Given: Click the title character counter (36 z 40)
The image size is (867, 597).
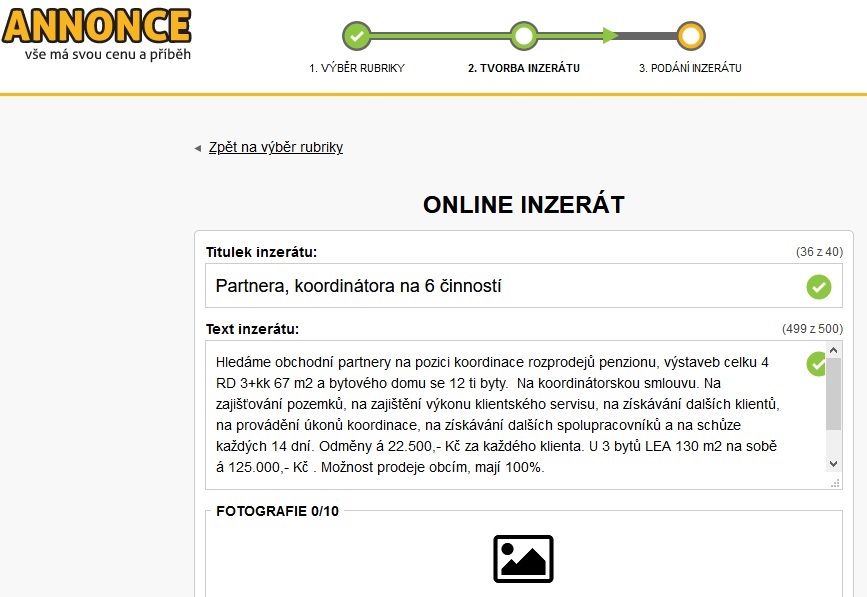Looking at the screenshot, I should click(819, 252).
